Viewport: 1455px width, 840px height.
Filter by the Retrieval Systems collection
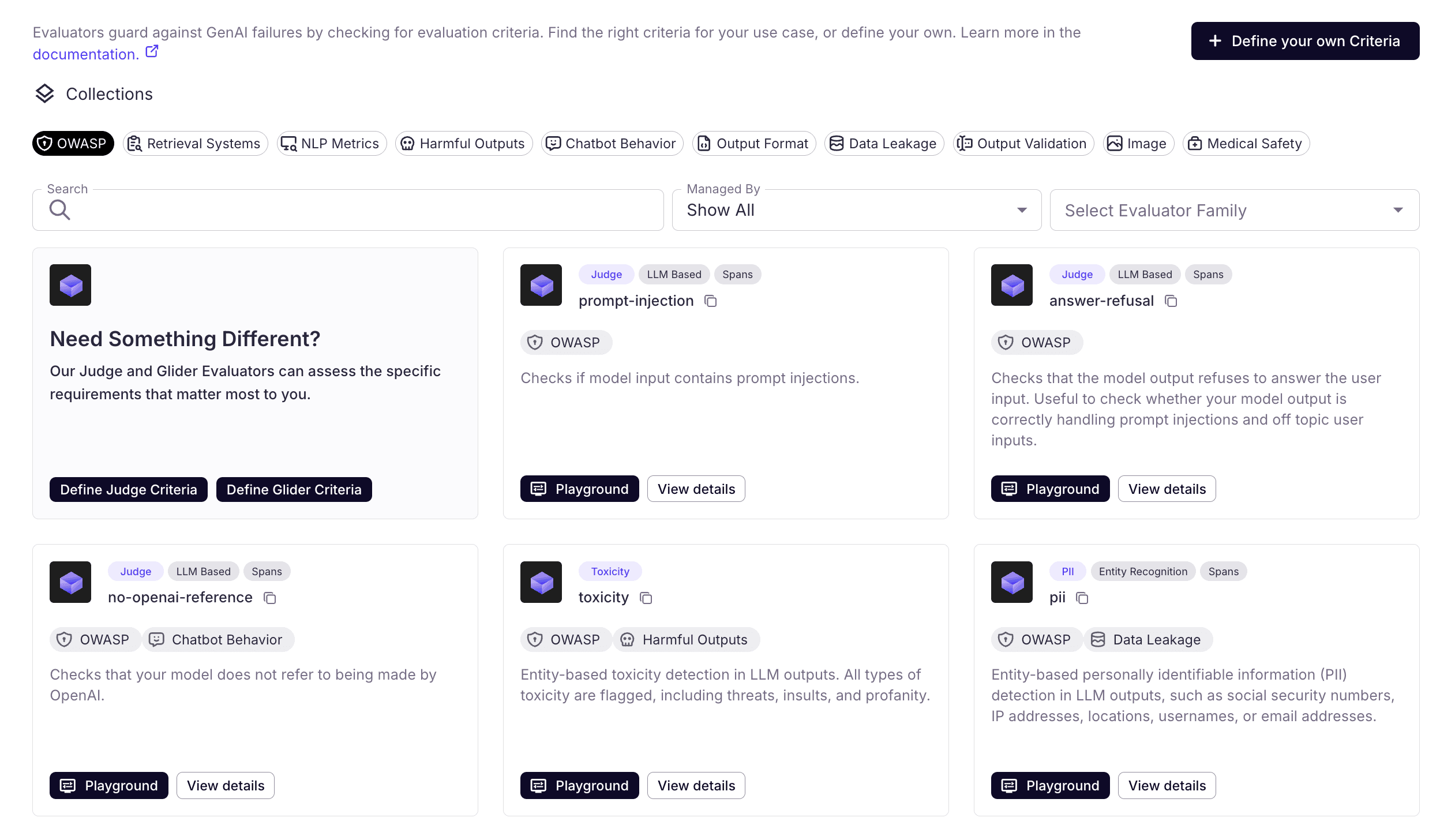[195, 144]
